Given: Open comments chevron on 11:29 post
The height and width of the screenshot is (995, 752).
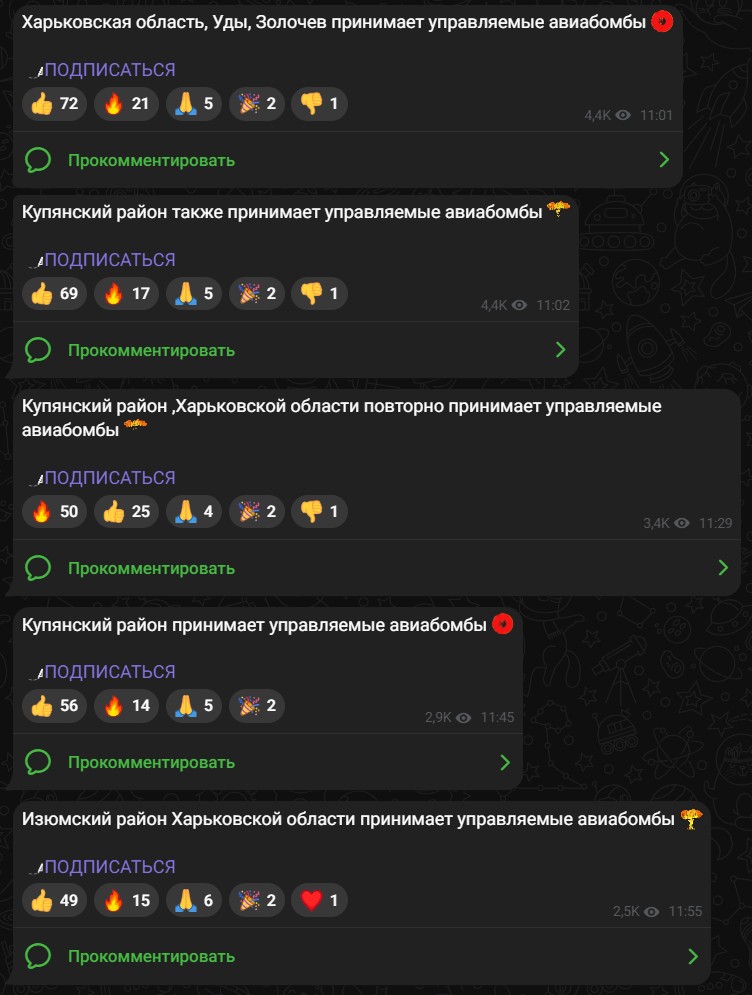Looking at the screenshot, I should pyautogui.click(x=723, y=568).
